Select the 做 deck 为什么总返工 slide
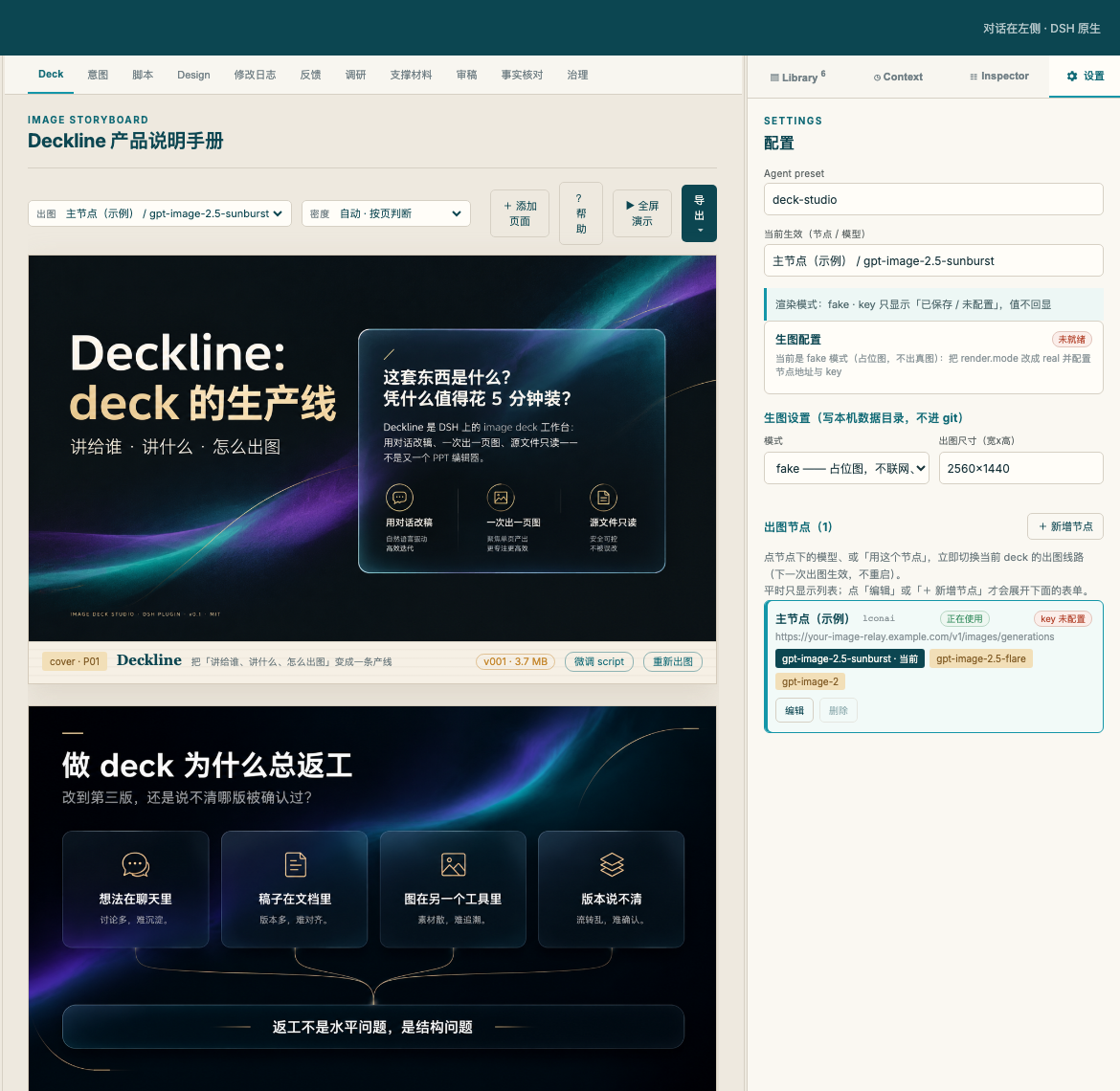Screen dimensions: 1120x1091 [372, 899]
